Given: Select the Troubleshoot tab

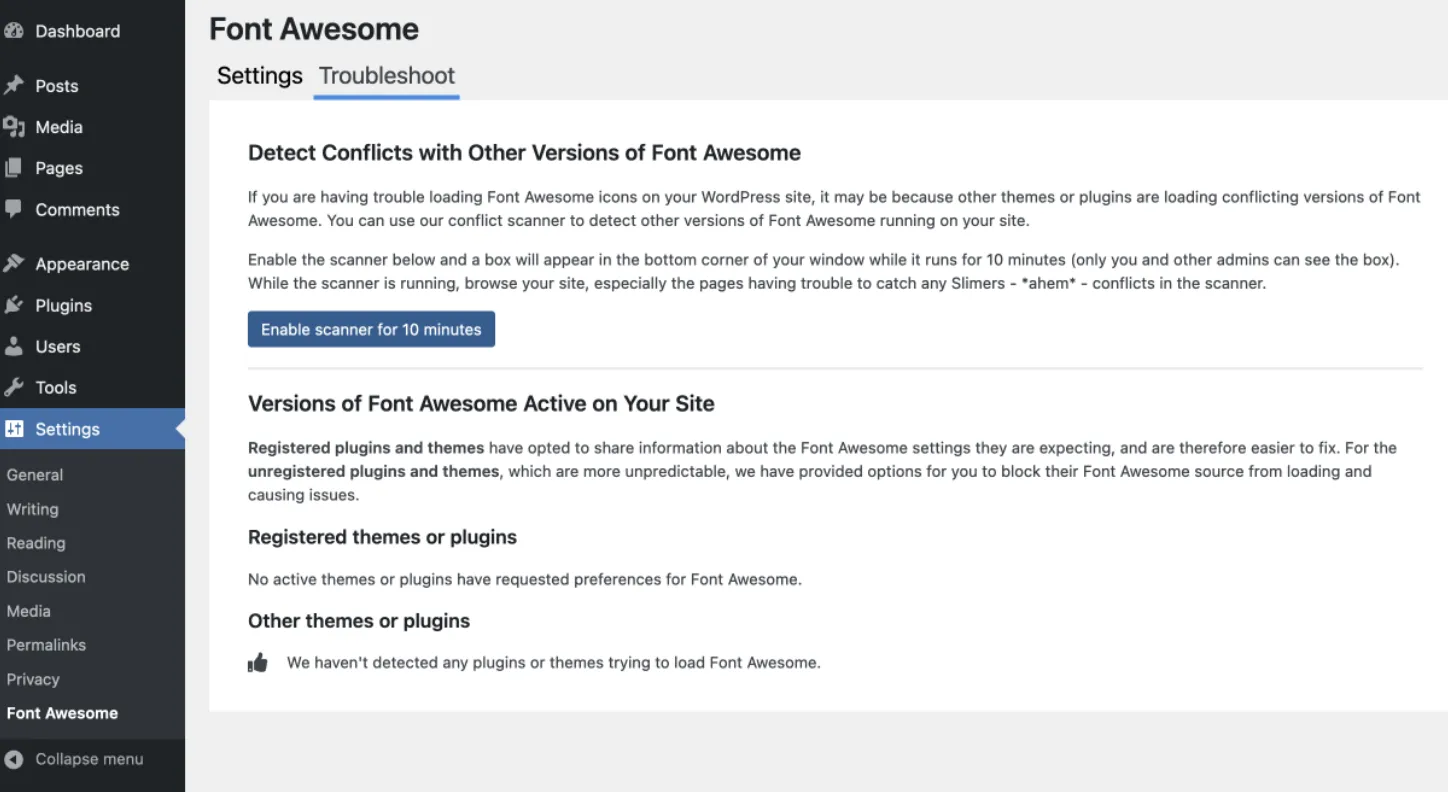Looking at the screenshot, I should click(x=387, y=76).
